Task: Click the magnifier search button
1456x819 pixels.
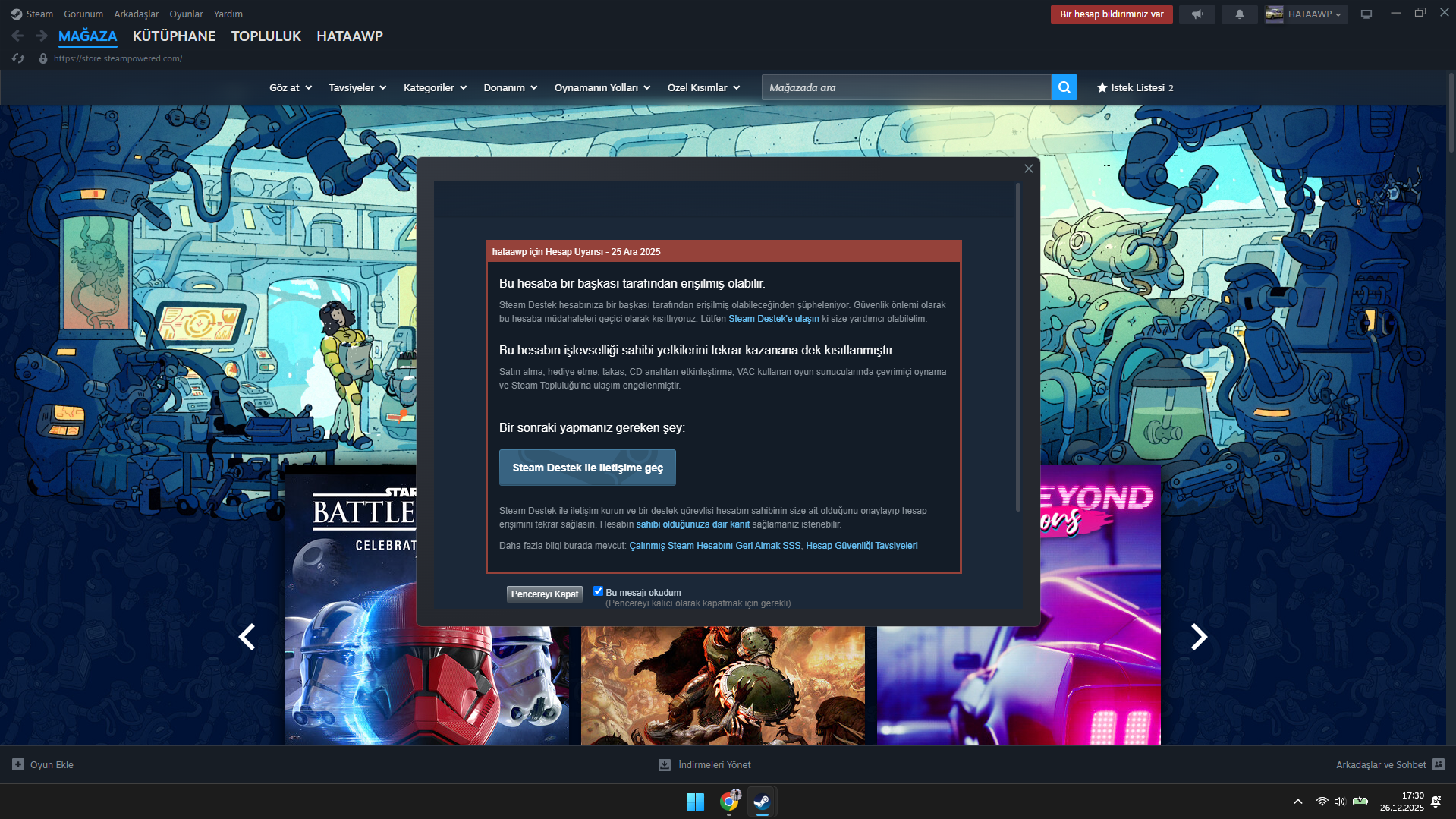Action: pyautogui.click(x=1064, y=87)
